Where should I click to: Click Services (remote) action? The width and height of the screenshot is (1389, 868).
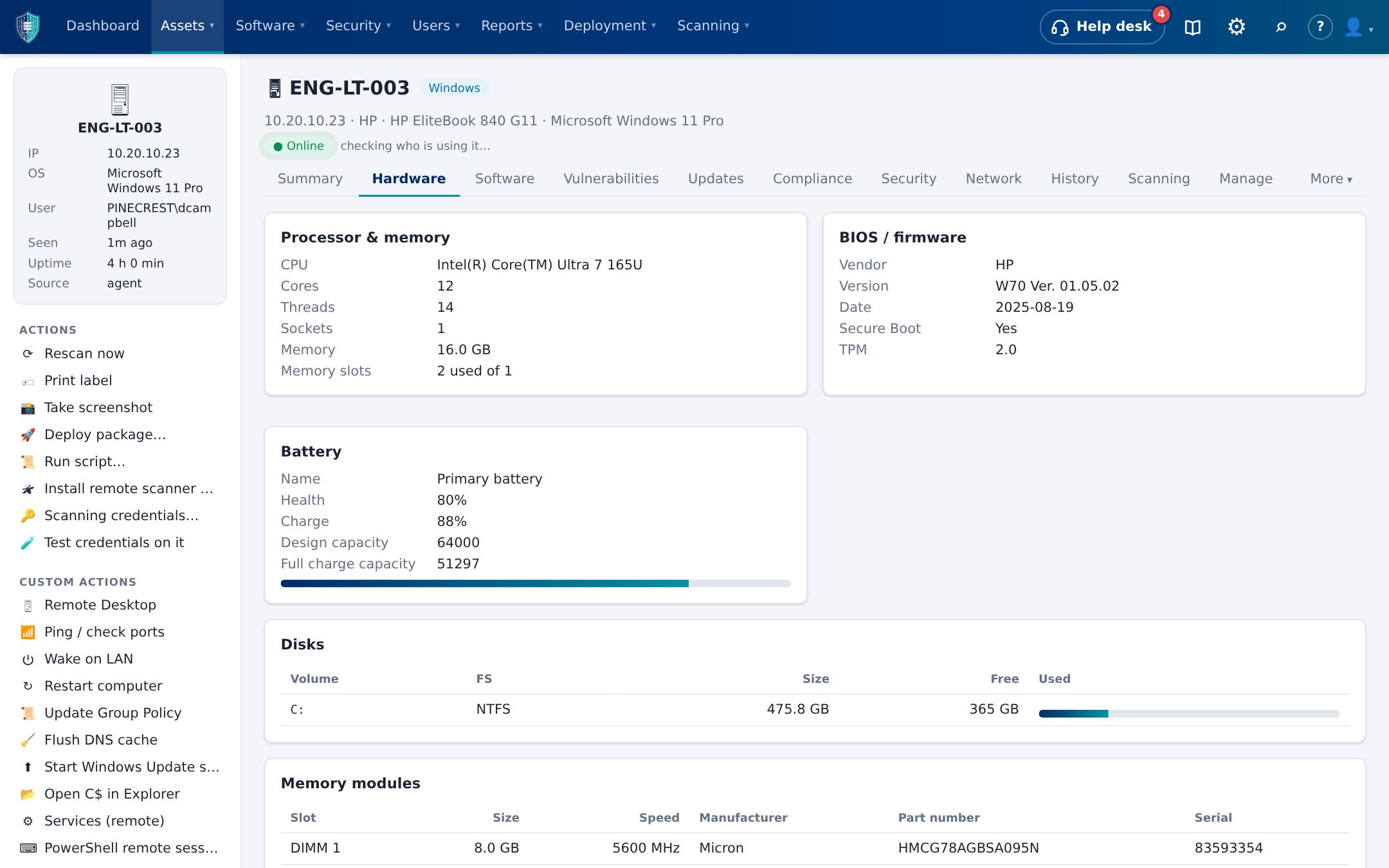click(x=120, y=821)
